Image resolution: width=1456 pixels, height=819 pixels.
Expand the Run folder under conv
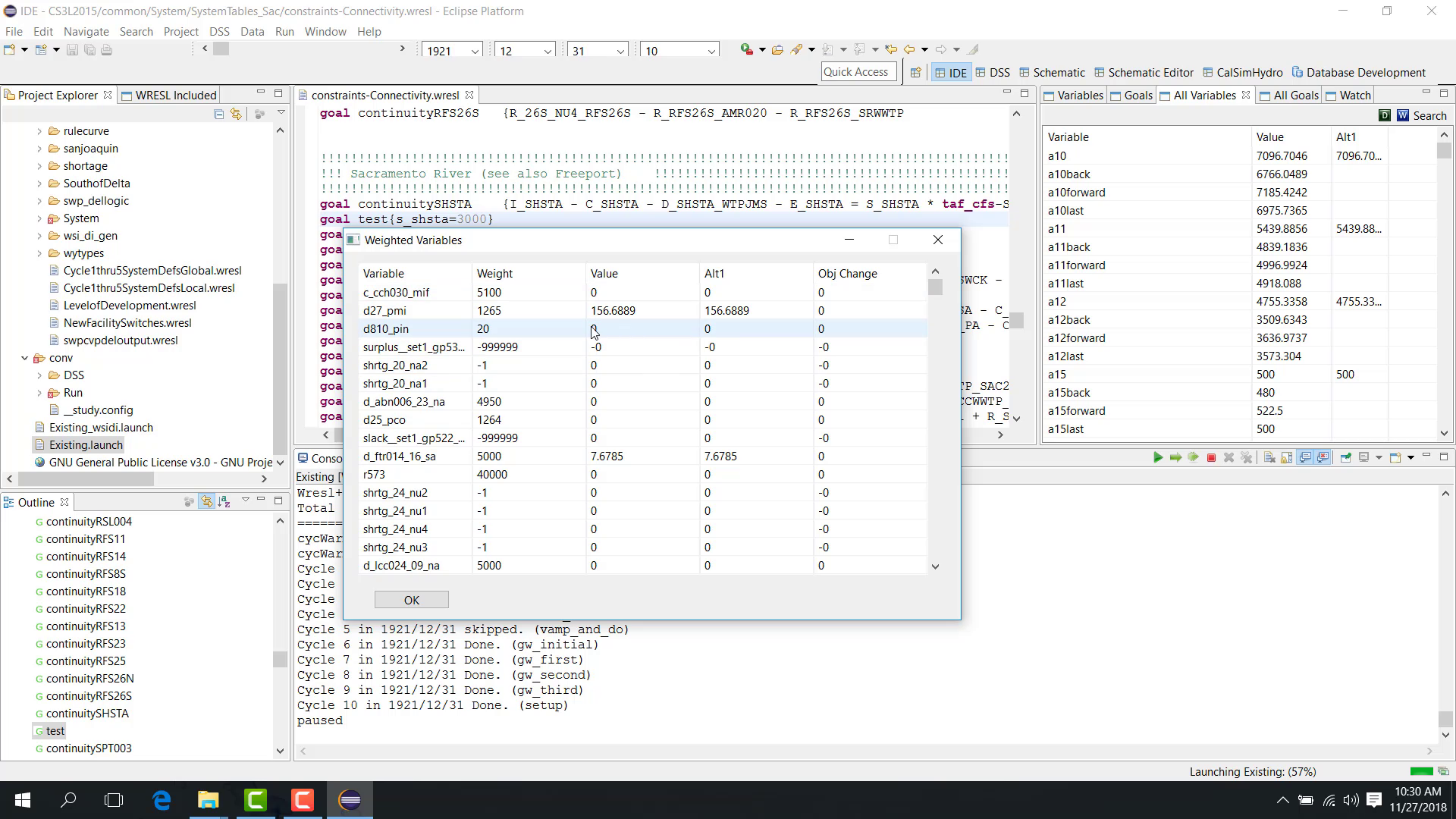(39, 393)
